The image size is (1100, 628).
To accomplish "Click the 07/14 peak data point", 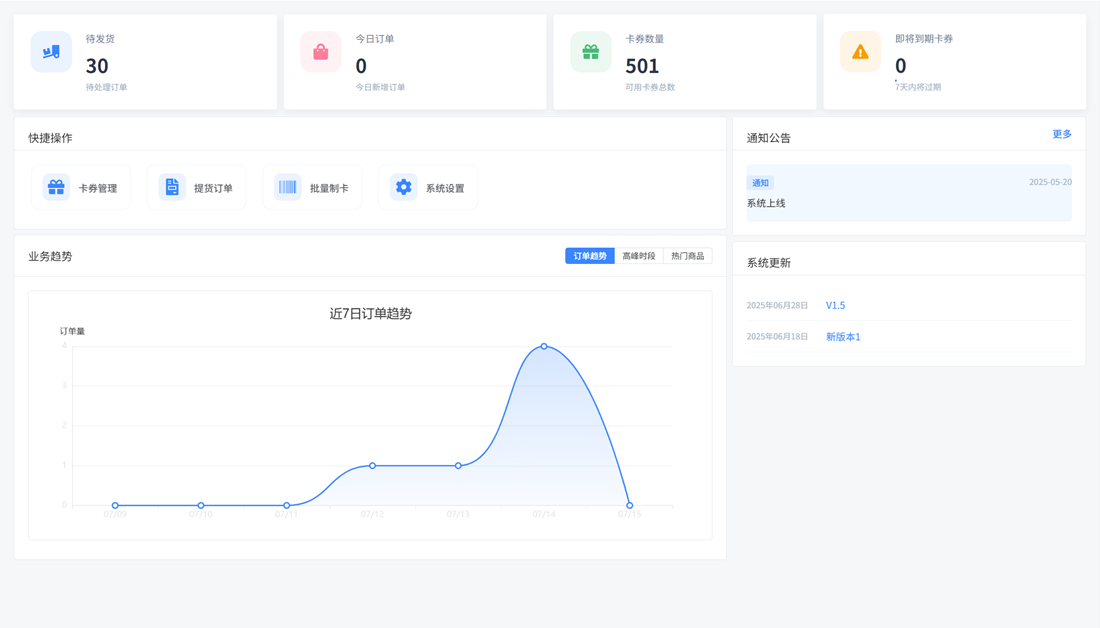I will pyautogui.click(x=544, y=346).
